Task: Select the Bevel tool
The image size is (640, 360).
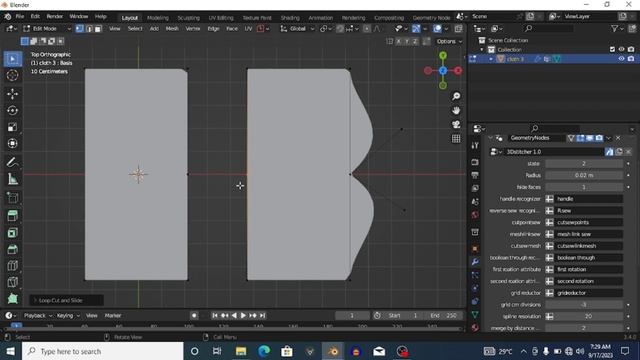Action: pos(13,249)
